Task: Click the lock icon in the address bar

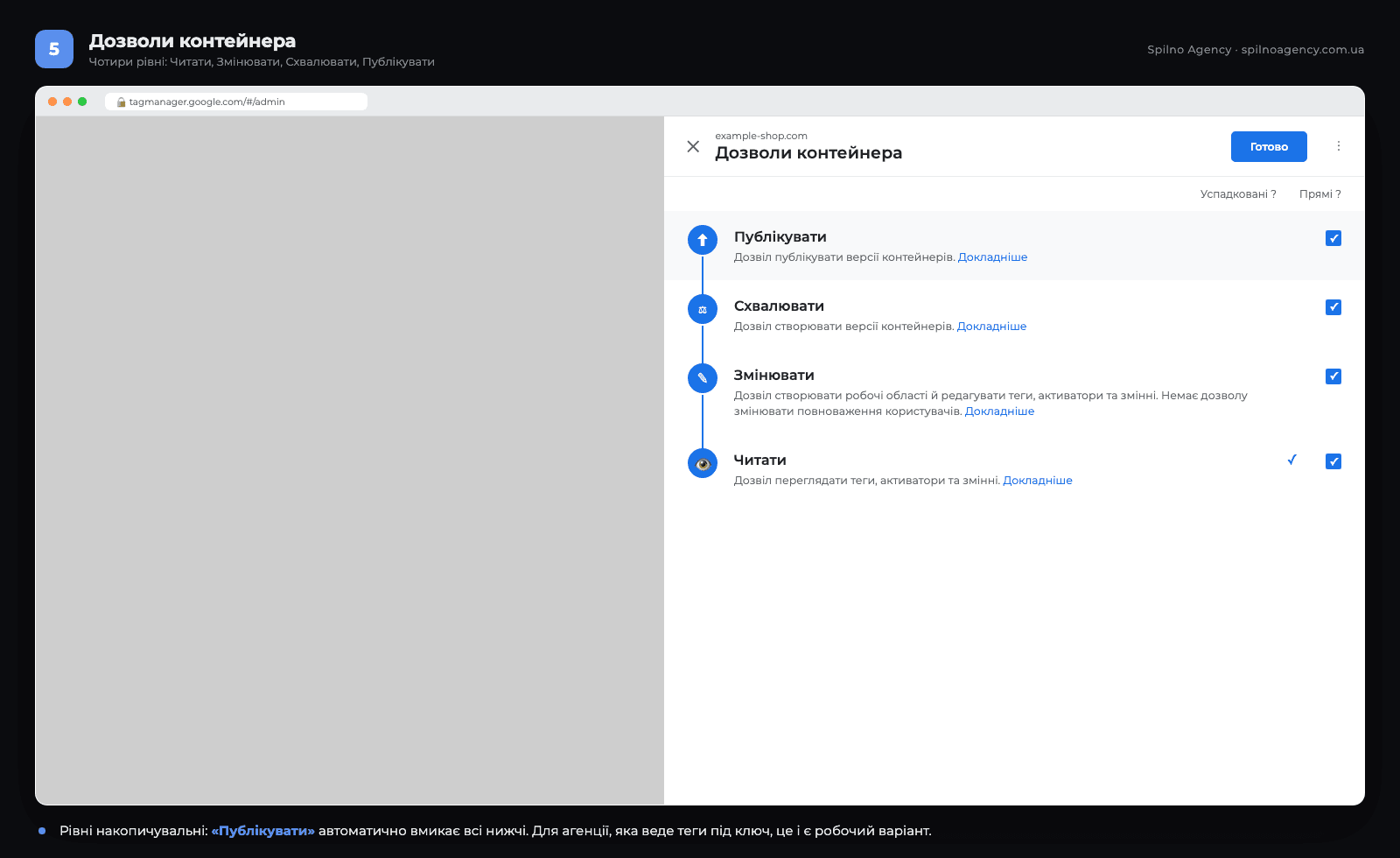Action: pyautogui.click(x=121, y=102)
